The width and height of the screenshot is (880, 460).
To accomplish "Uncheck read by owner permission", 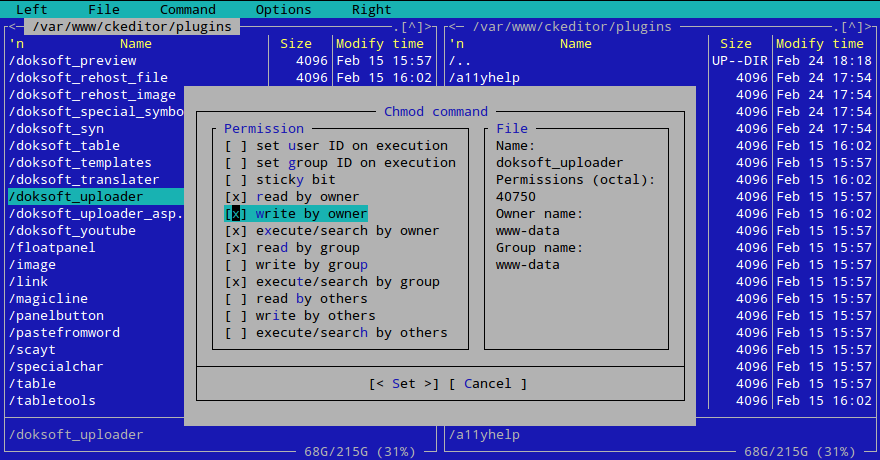I will click(x=236, y=197).
